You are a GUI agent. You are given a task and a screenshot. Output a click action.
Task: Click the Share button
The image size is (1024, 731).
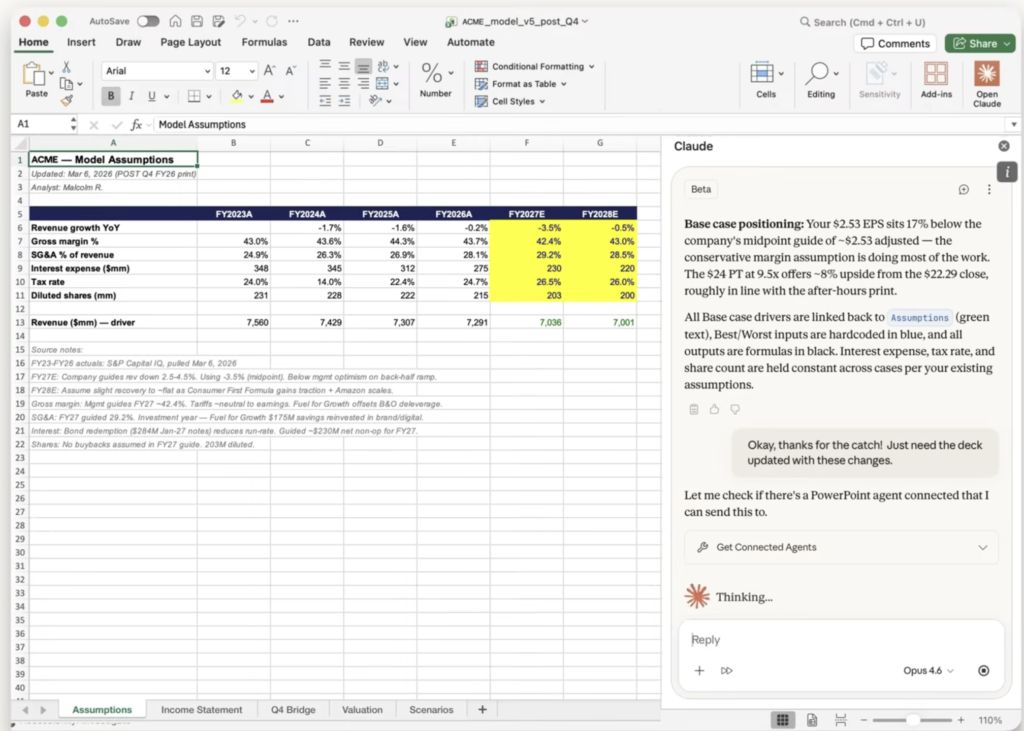(980, 43)
